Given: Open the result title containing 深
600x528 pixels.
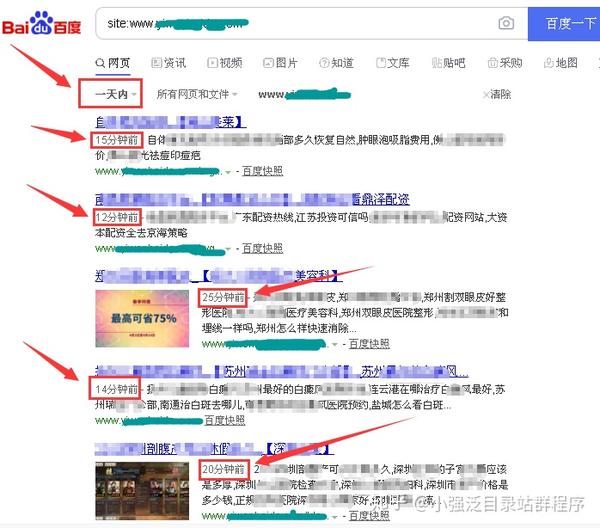Looking at the screenshot, I should [214, 448].
